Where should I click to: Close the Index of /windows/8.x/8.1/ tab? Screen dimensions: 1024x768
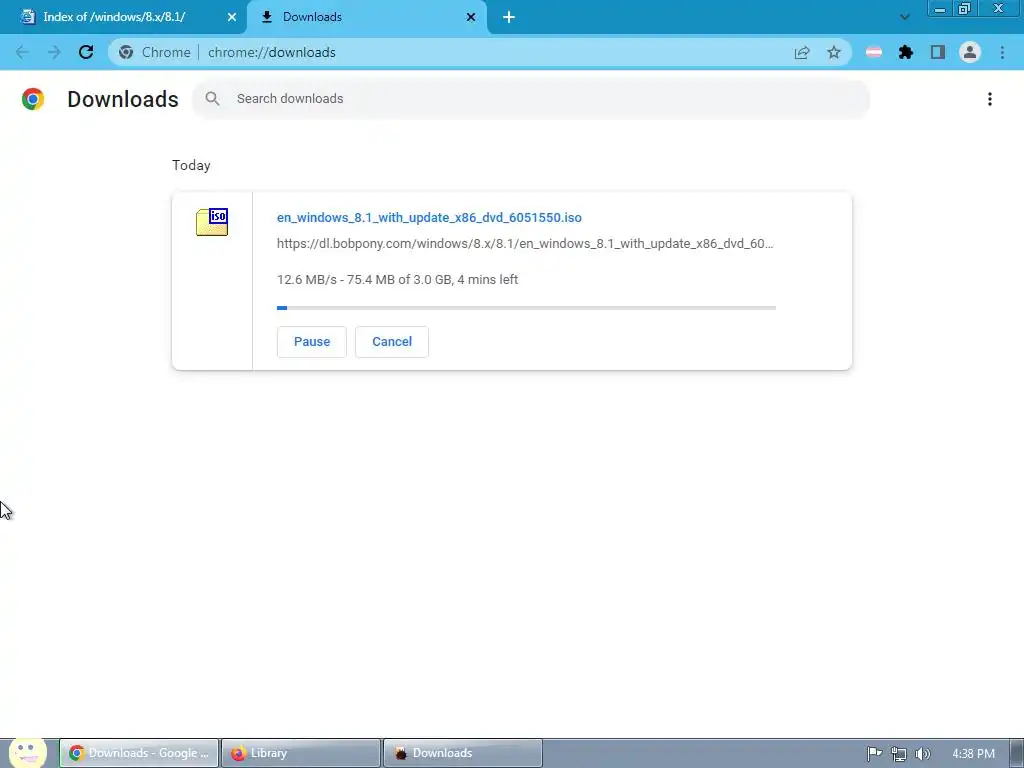pyautogui.click(x=232, y=18)
